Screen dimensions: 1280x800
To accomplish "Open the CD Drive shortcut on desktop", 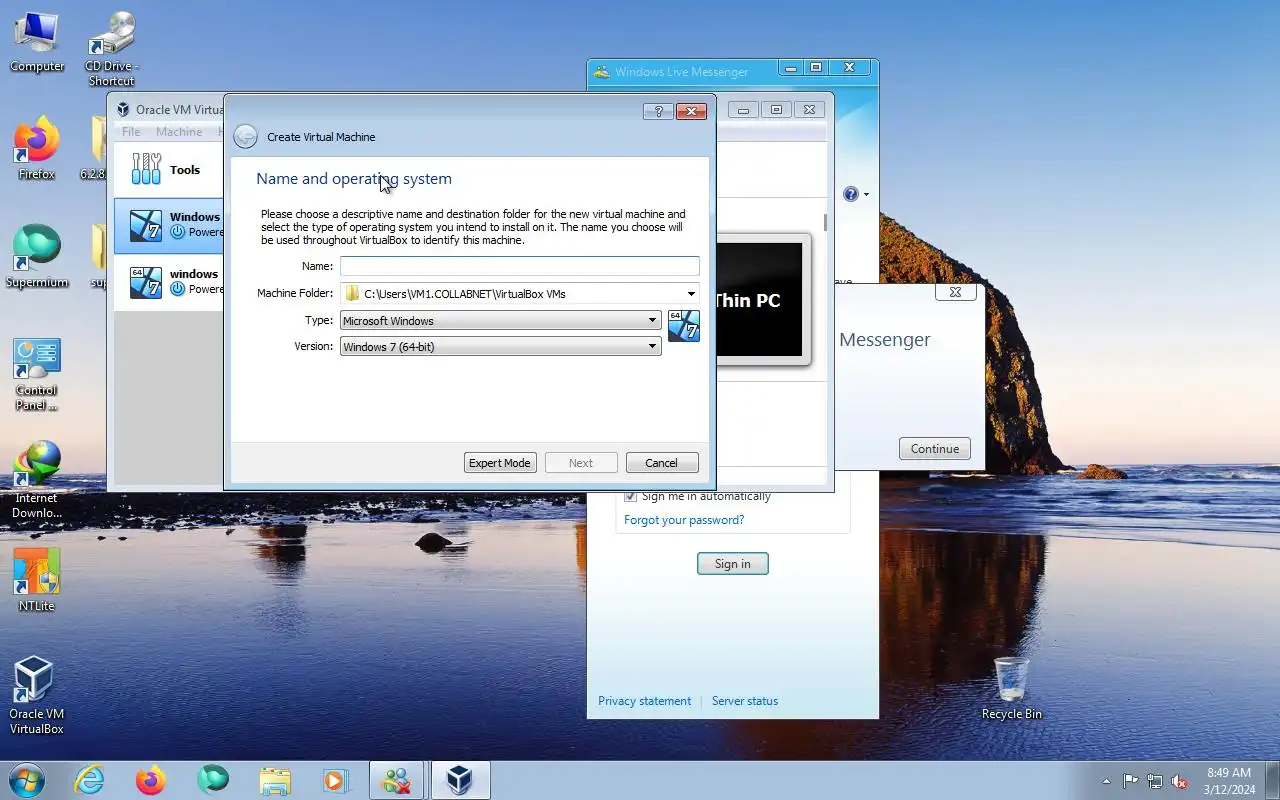I will (x=110, y=48).
